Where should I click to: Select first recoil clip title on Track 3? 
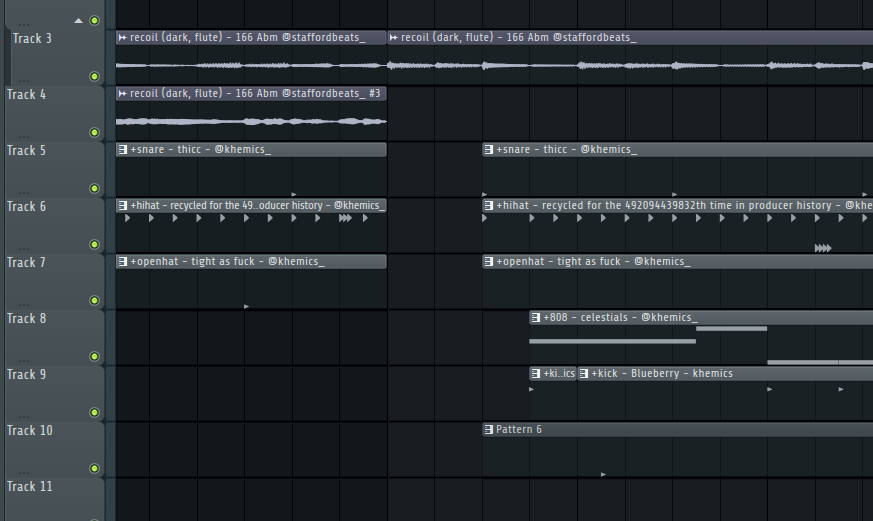(x=248, y=37)
